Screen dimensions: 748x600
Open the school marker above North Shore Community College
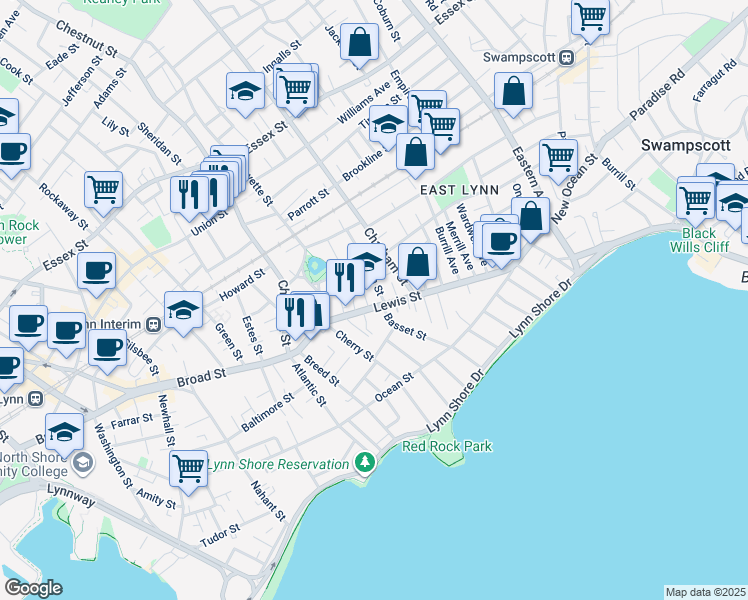coord(65,431)
